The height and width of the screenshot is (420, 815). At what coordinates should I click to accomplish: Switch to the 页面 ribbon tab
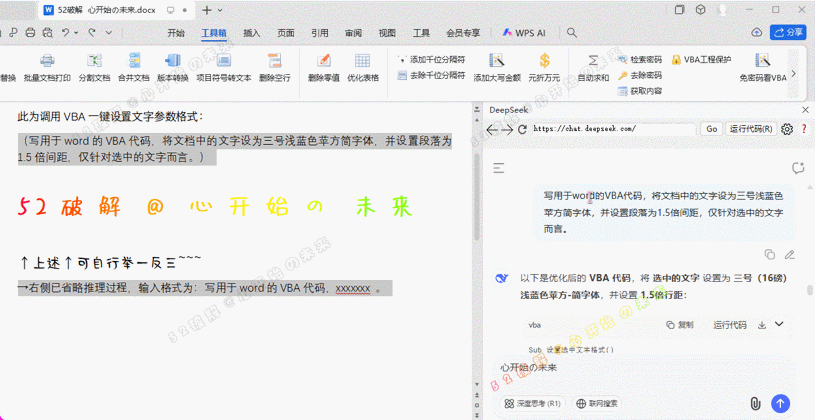[x=285, y=33]
